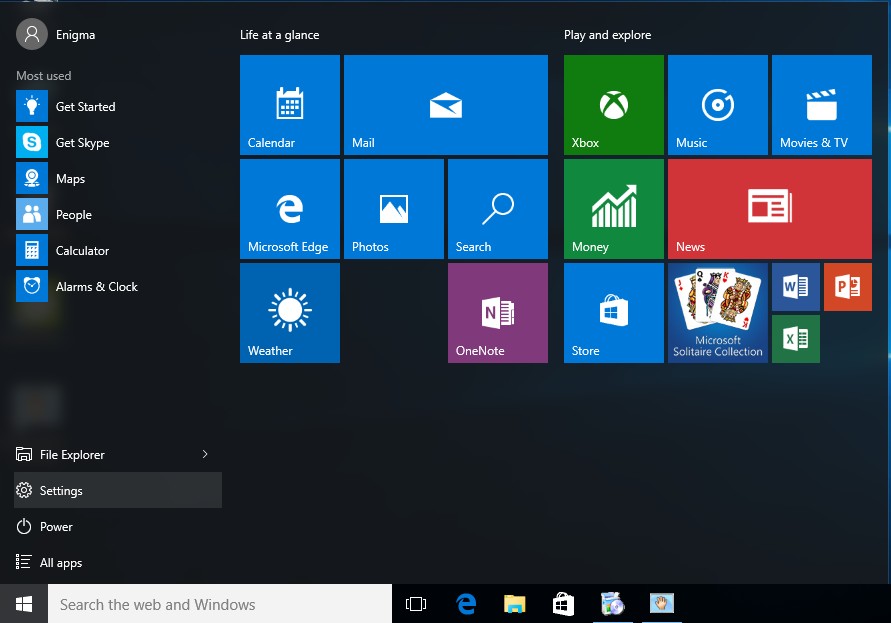Click the Windows Start button
Screen dimensions: 891x623
click(24, 604)
